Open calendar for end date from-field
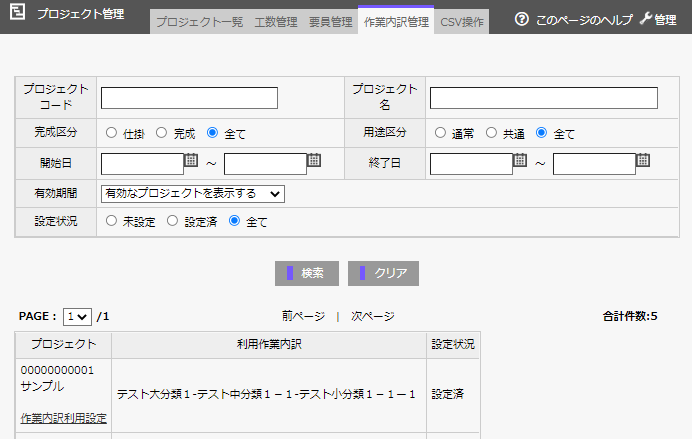Screen dimensions: 692x439 (520, 160)
